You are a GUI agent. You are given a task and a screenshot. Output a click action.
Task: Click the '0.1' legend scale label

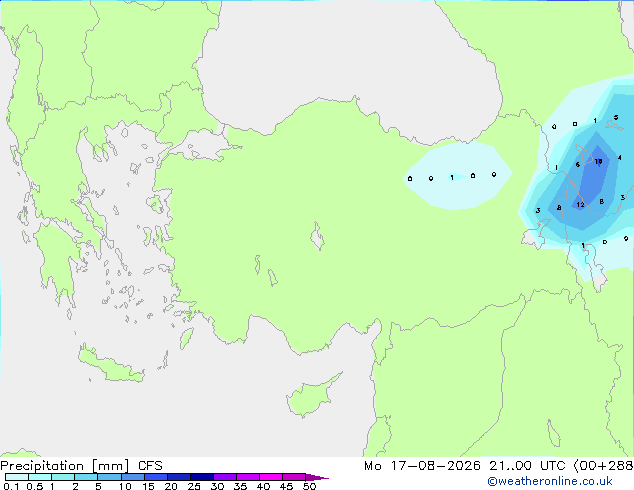(x=11, y=486)
